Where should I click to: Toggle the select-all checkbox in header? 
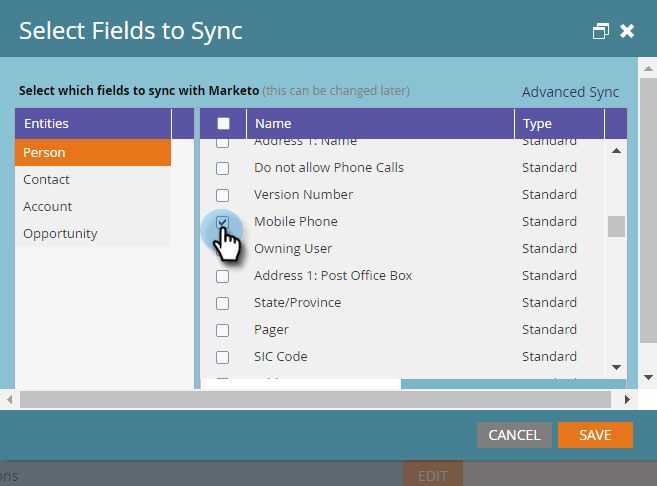[223, 124]
